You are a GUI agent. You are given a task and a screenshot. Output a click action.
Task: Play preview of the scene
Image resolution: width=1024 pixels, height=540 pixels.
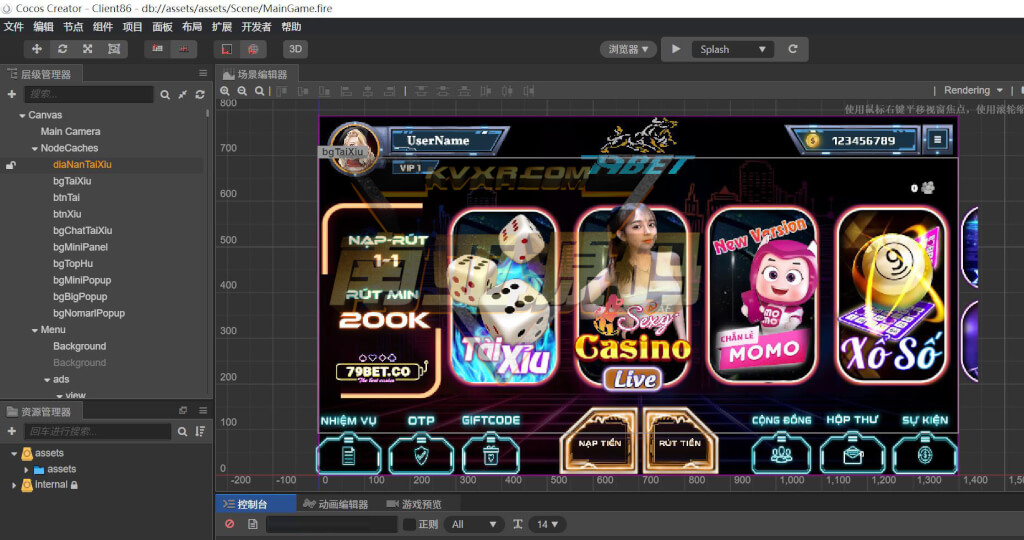(676, 49)
